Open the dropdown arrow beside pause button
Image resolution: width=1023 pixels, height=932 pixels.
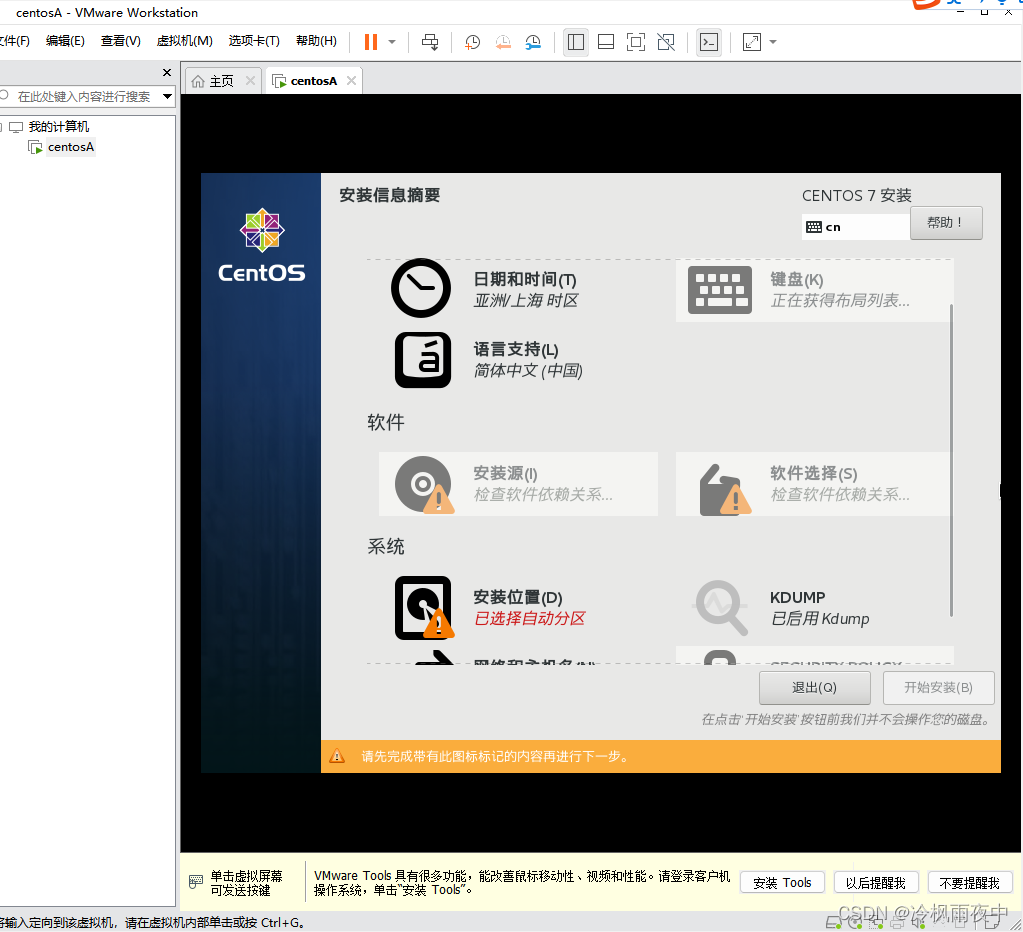click(392, 42)
